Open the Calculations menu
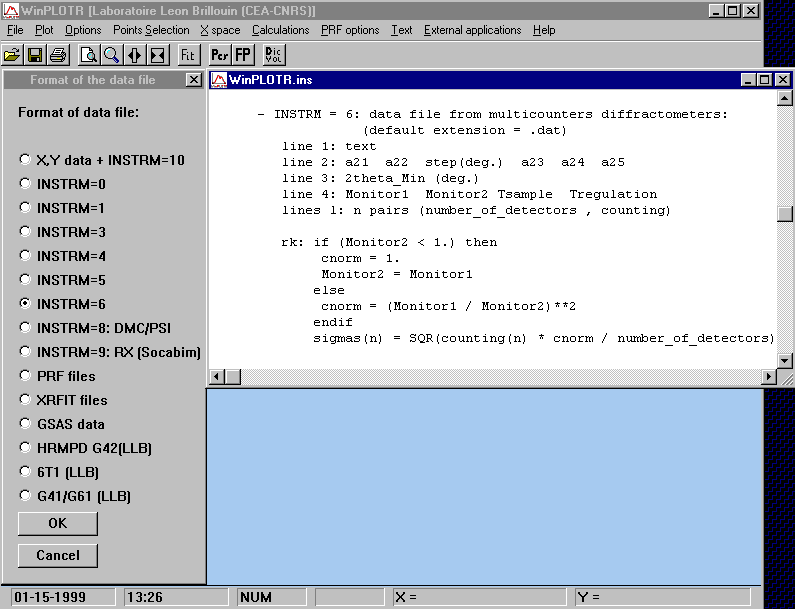The height and width of the screenshot is (609, 795). 280,30
